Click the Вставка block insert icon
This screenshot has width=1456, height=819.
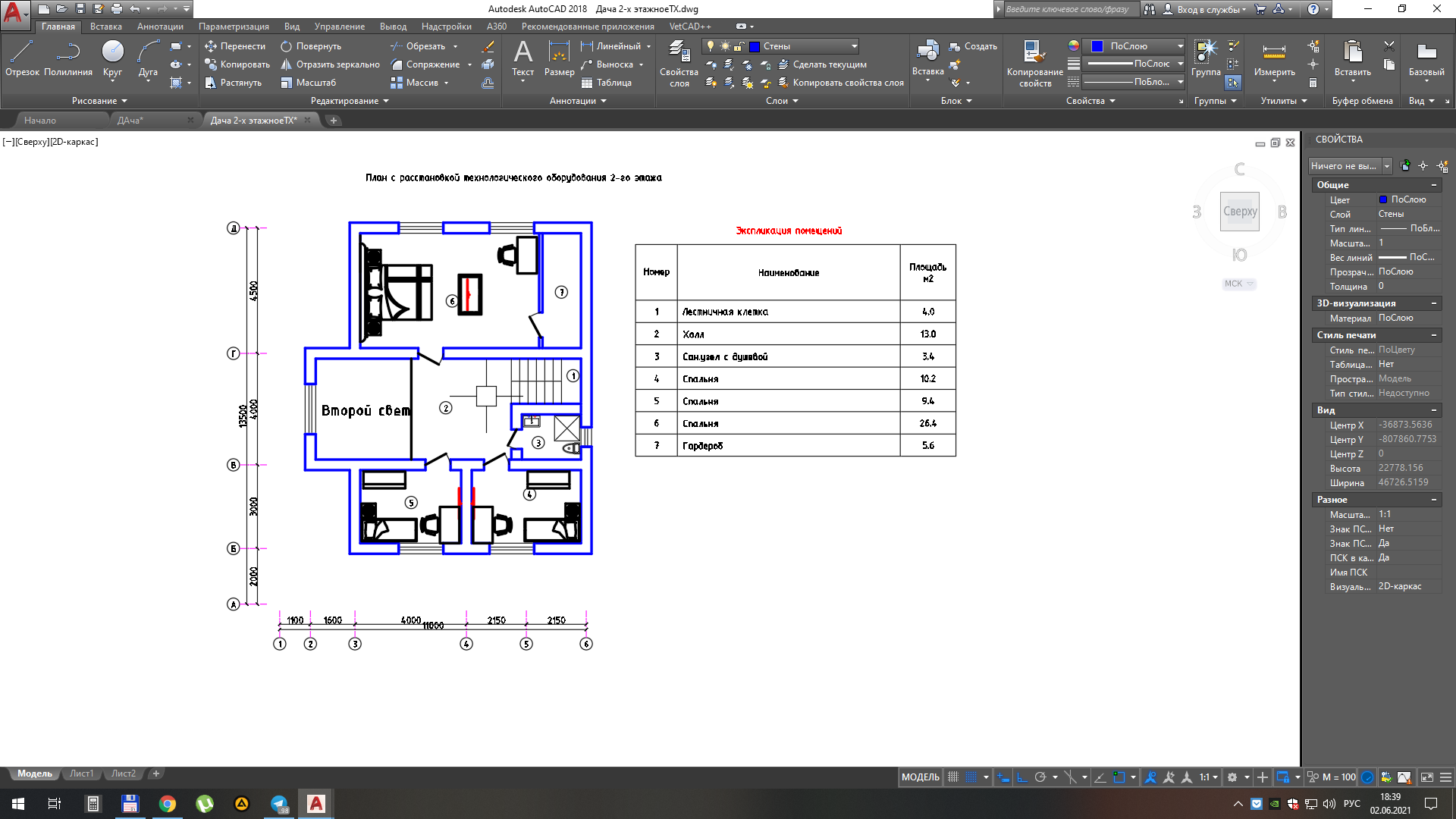click(927, 52)
